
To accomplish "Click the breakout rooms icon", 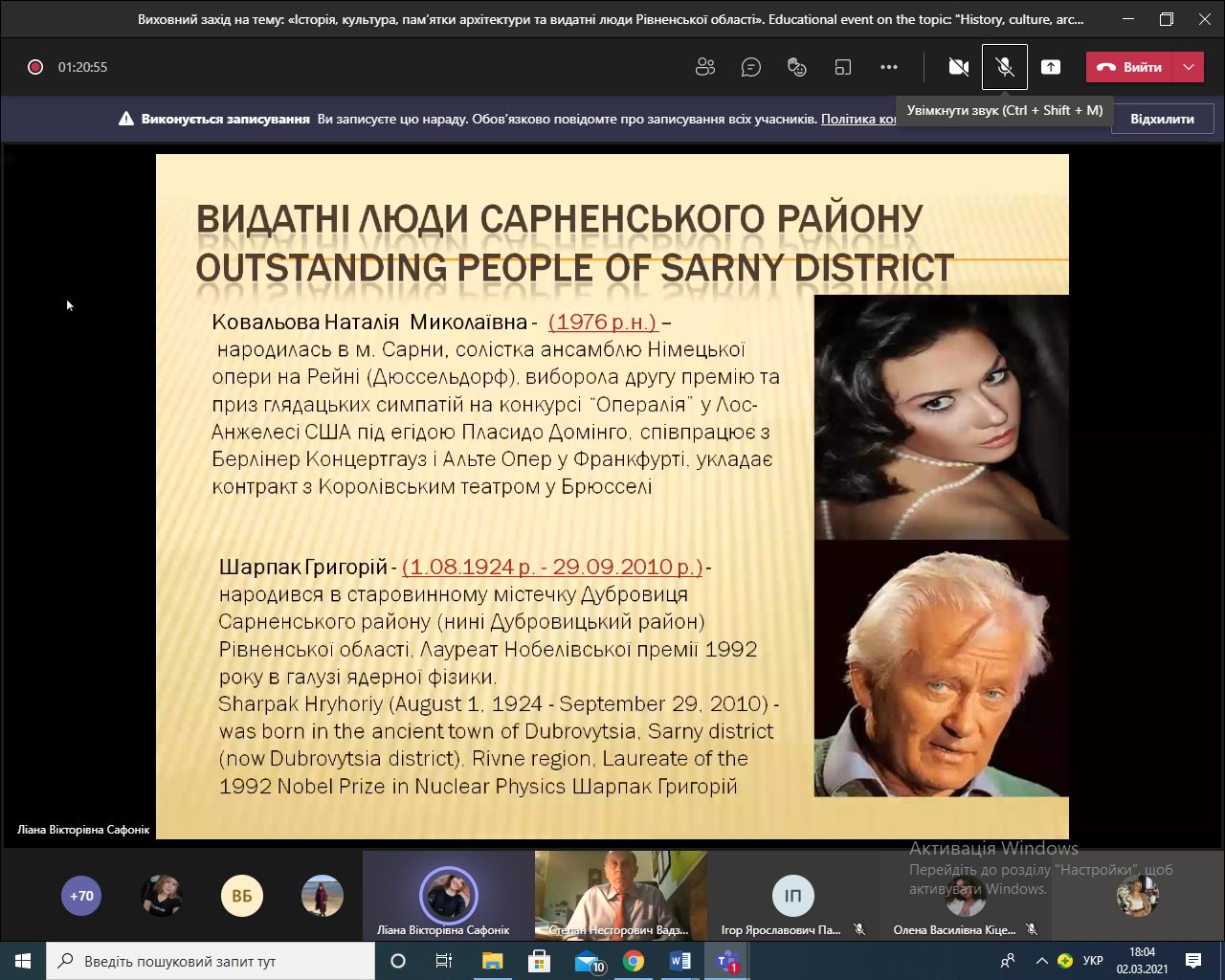I will [842, 67].
